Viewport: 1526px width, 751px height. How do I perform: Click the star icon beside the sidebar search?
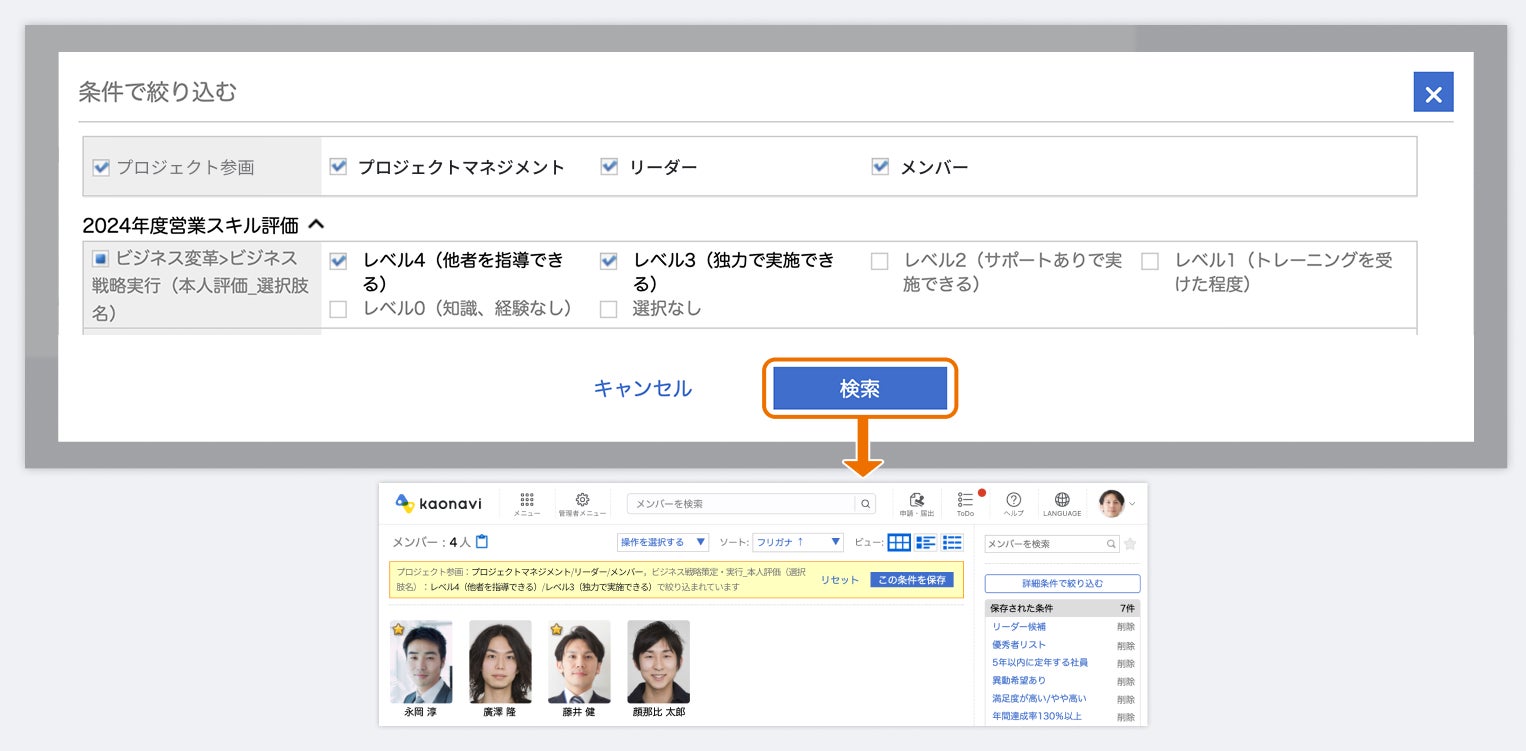(x=1130, y=544)
